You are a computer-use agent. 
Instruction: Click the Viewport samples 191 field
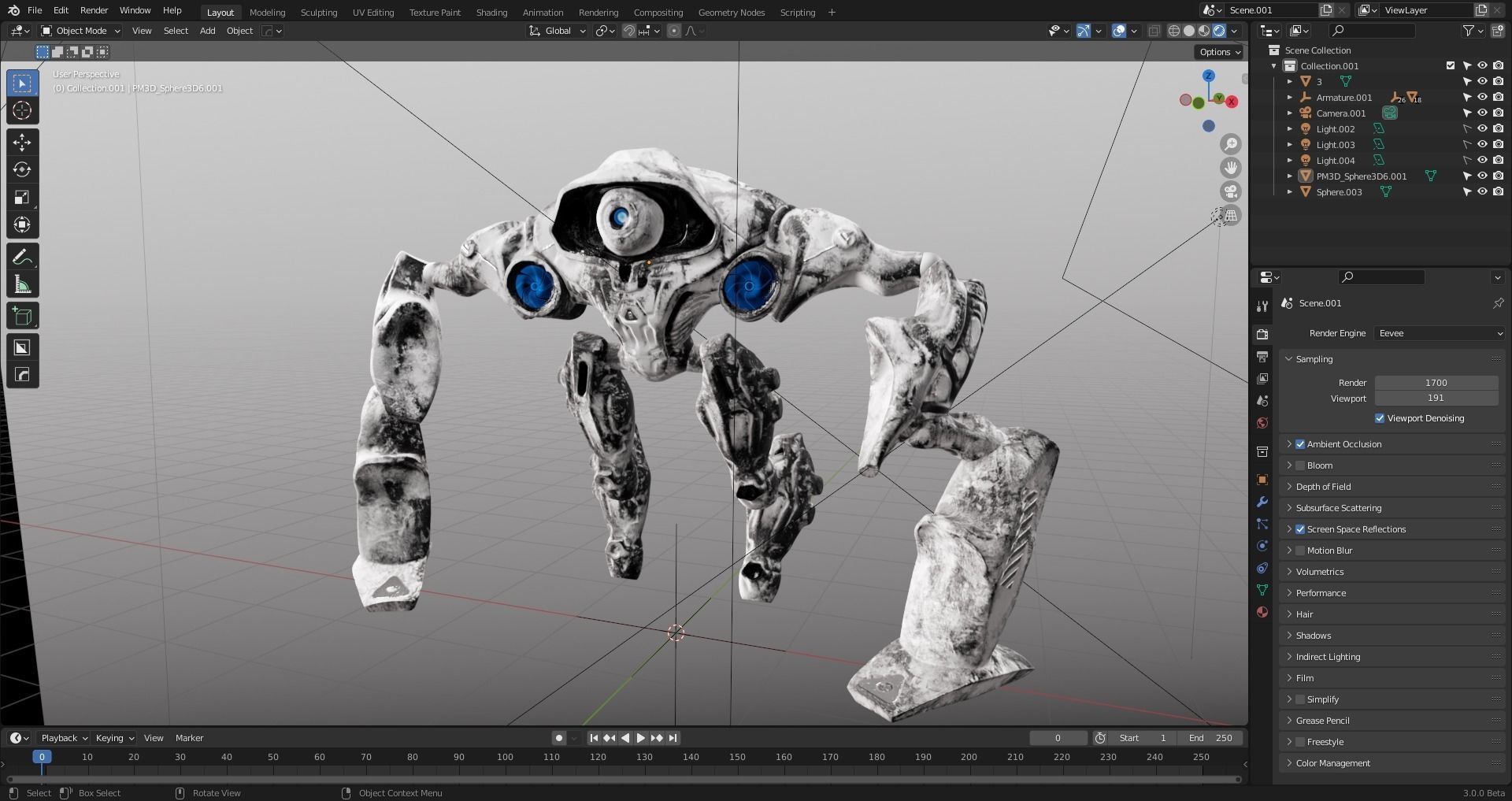tap(1436, 398)
